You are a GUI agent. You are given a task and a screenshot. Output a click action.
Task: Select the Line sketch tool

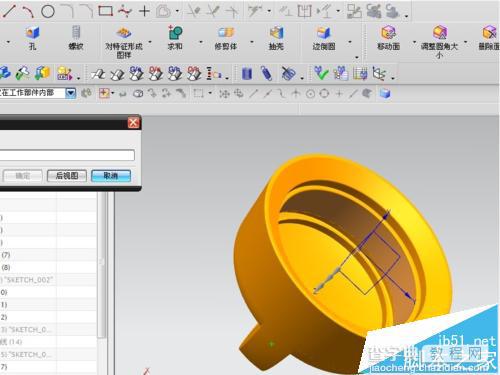click(9, 11)
